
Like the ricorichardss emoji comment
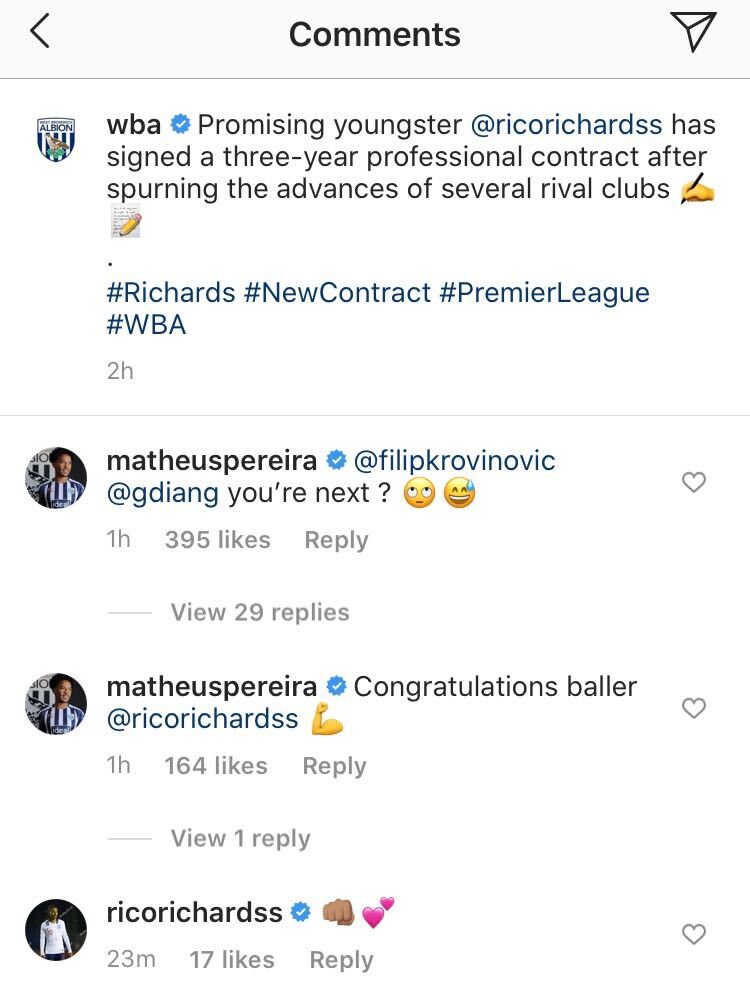point(693,934)
